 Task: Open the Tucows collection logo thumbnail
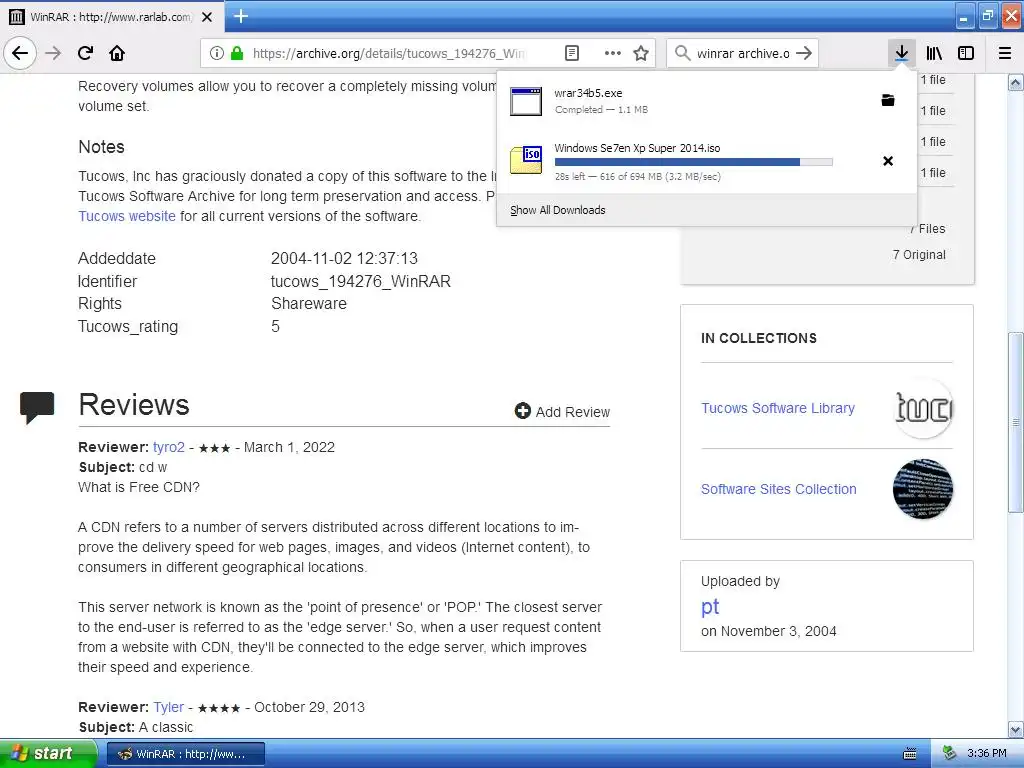click(x=923, y=408)
